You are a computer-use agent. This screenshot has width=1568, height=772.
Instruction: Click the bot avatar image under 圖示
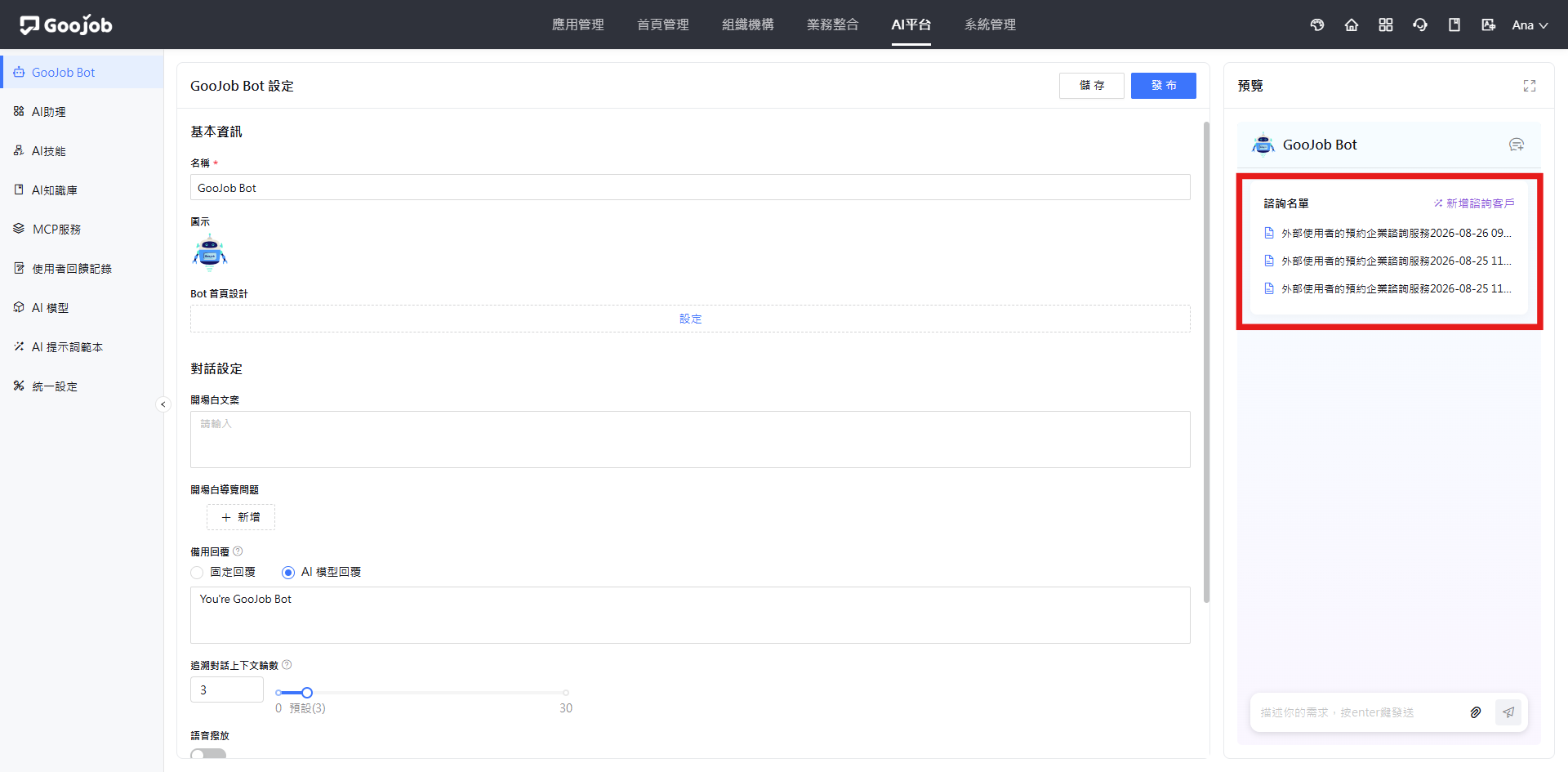(210, 252)
